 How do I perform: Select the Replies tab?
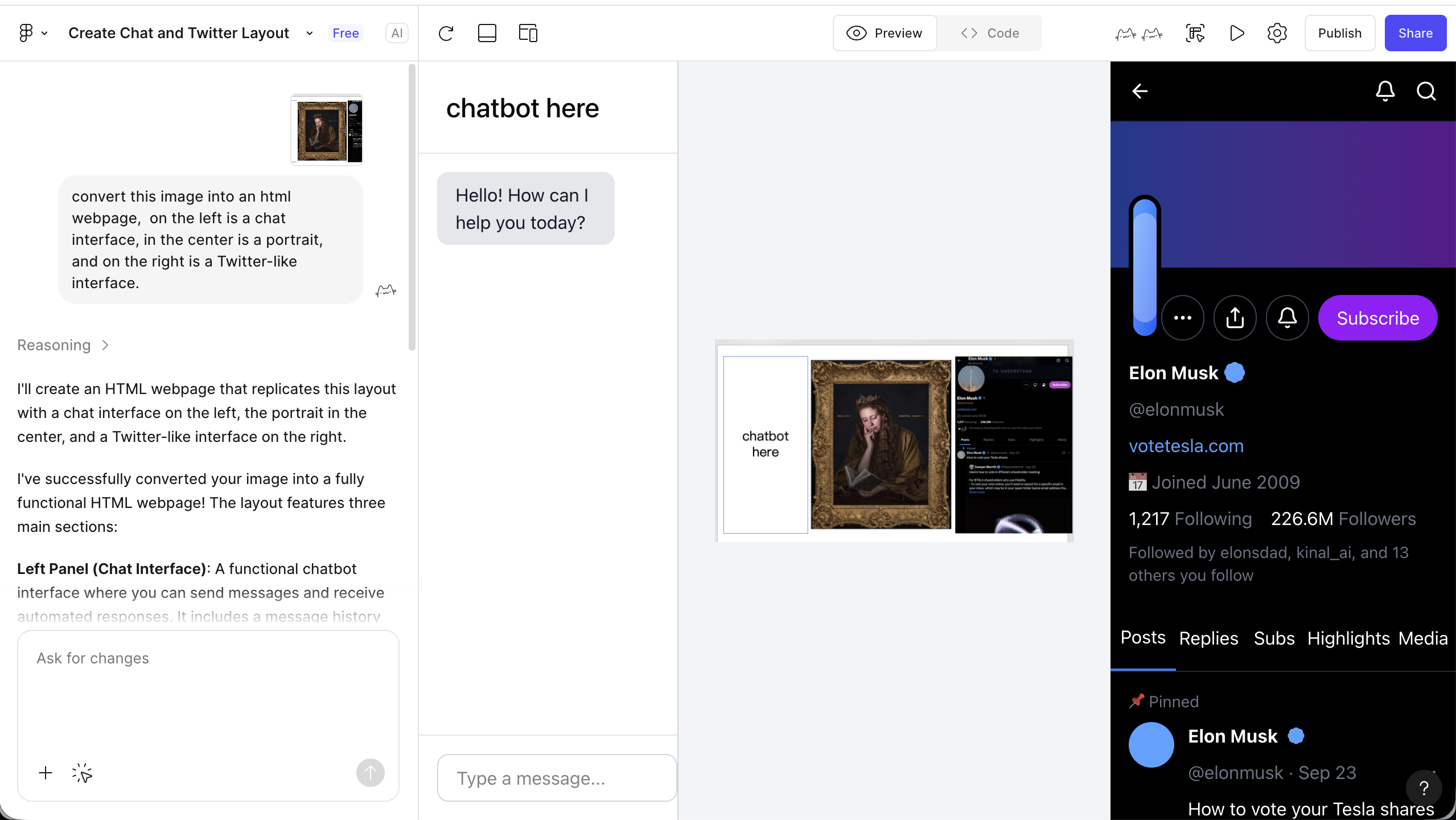click(1208, 638)
